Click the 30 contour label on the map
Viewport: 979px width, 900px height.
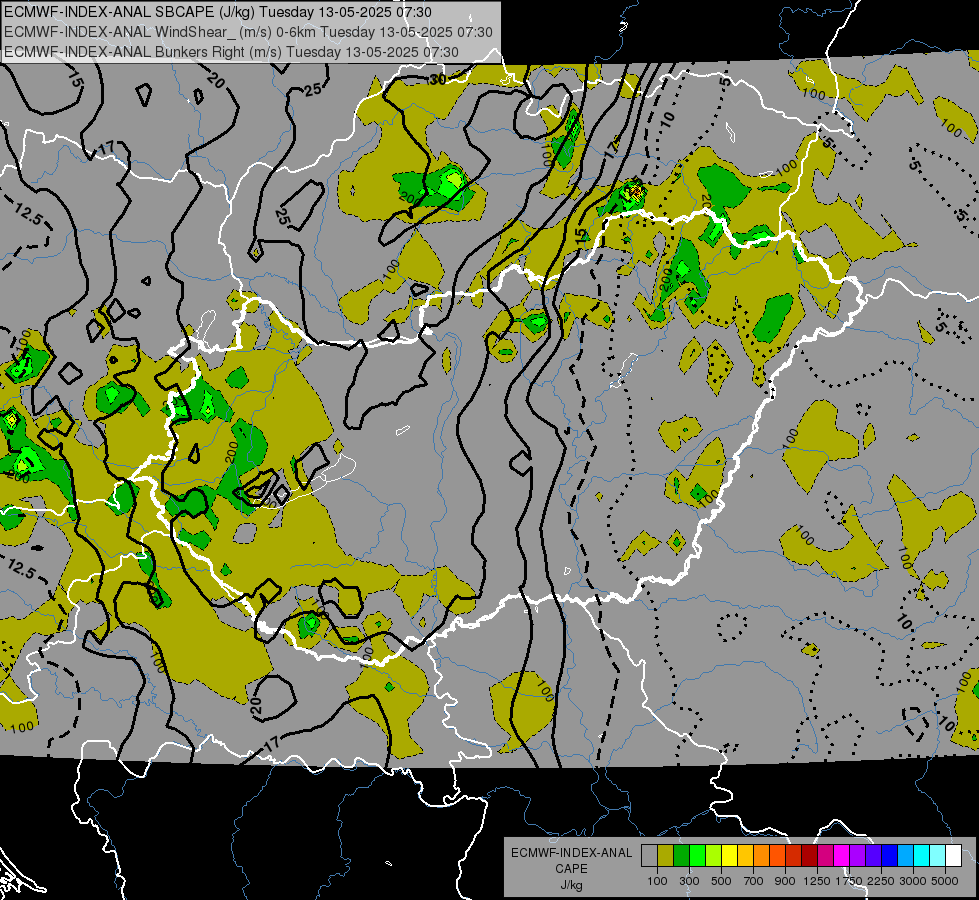click(437, 79)
